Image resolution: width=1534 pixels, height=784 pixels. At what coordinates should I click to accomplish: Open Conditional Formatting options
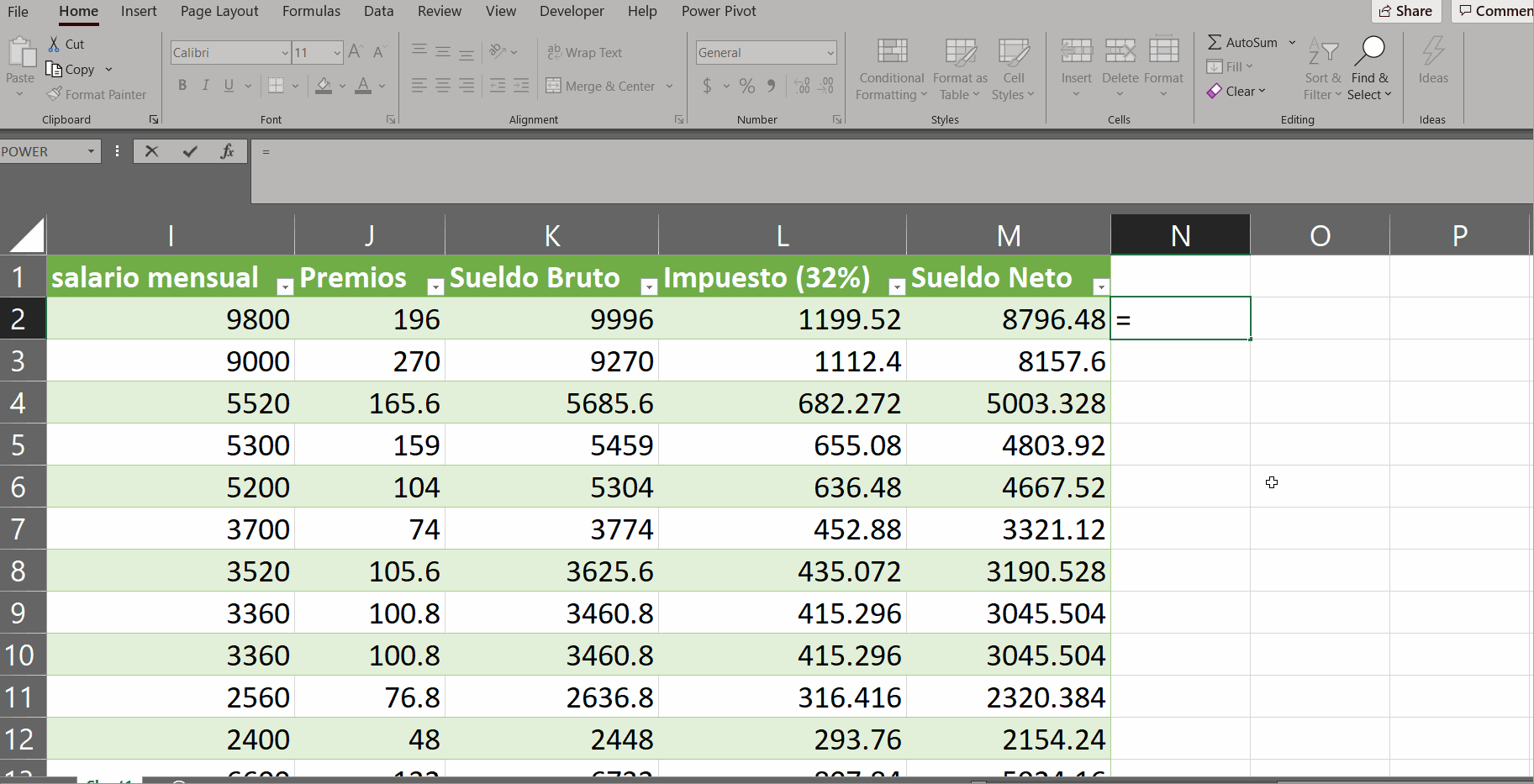click(891, 69)
